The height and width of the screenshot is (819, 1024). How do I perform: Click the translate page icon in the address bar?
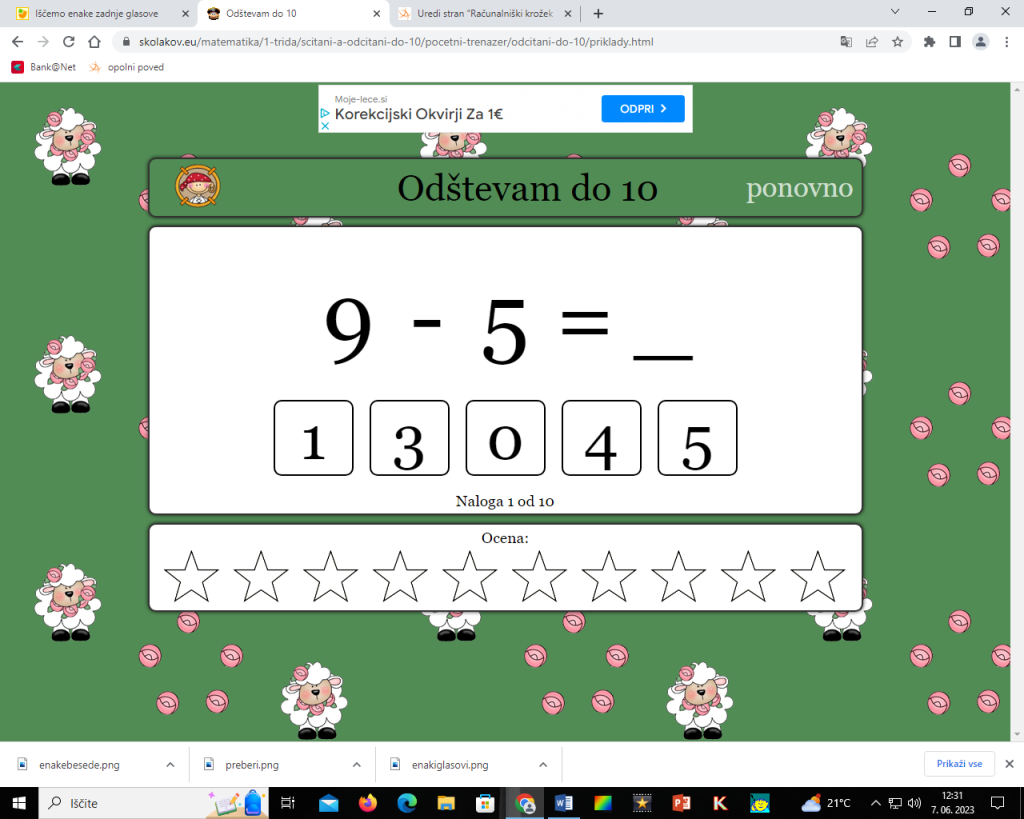(x=846, y=42)
